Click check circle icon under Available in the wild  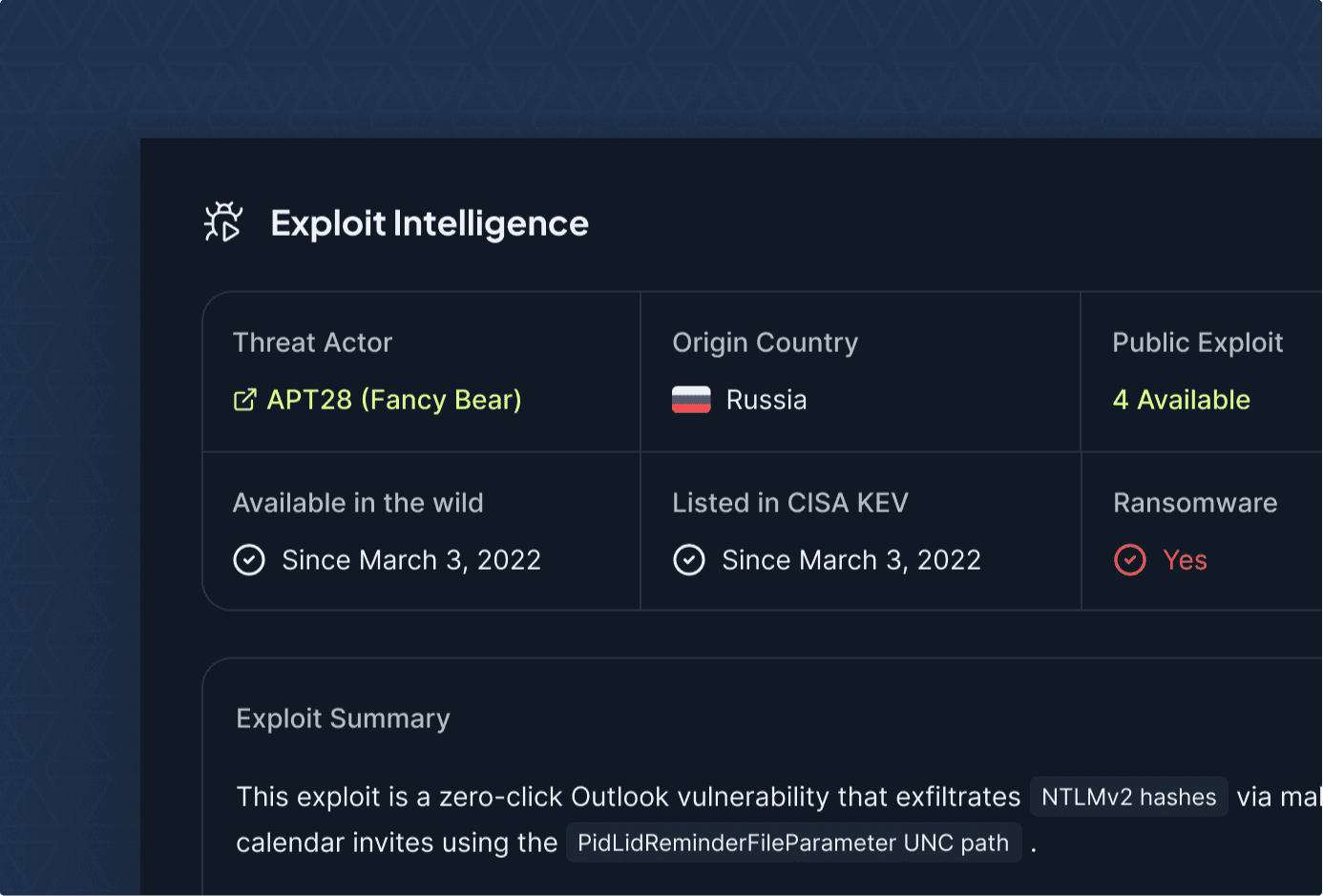coord(249,560)
